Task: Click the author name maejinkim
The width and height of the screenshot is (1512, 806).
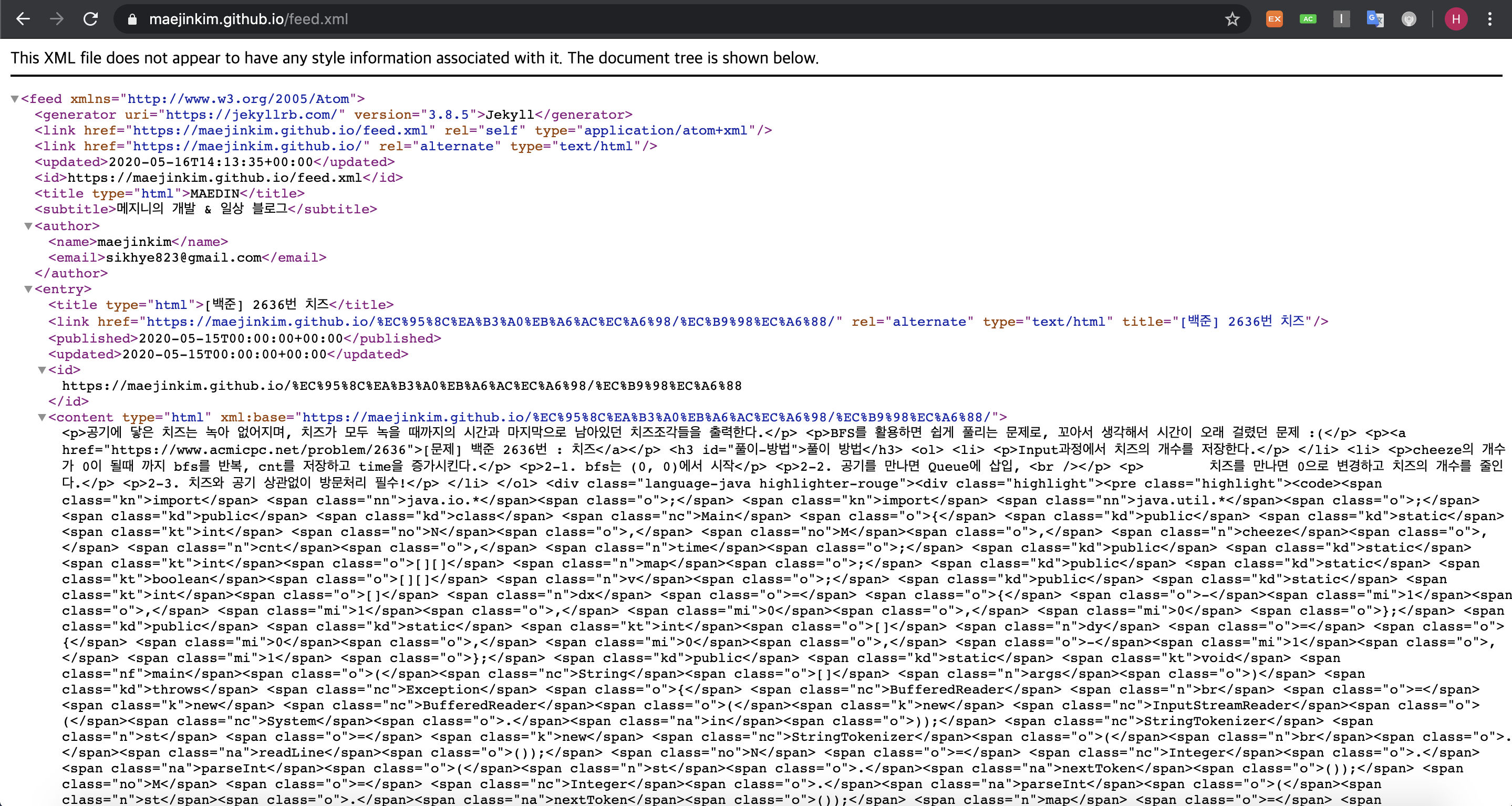Action: tap(134, 242)
